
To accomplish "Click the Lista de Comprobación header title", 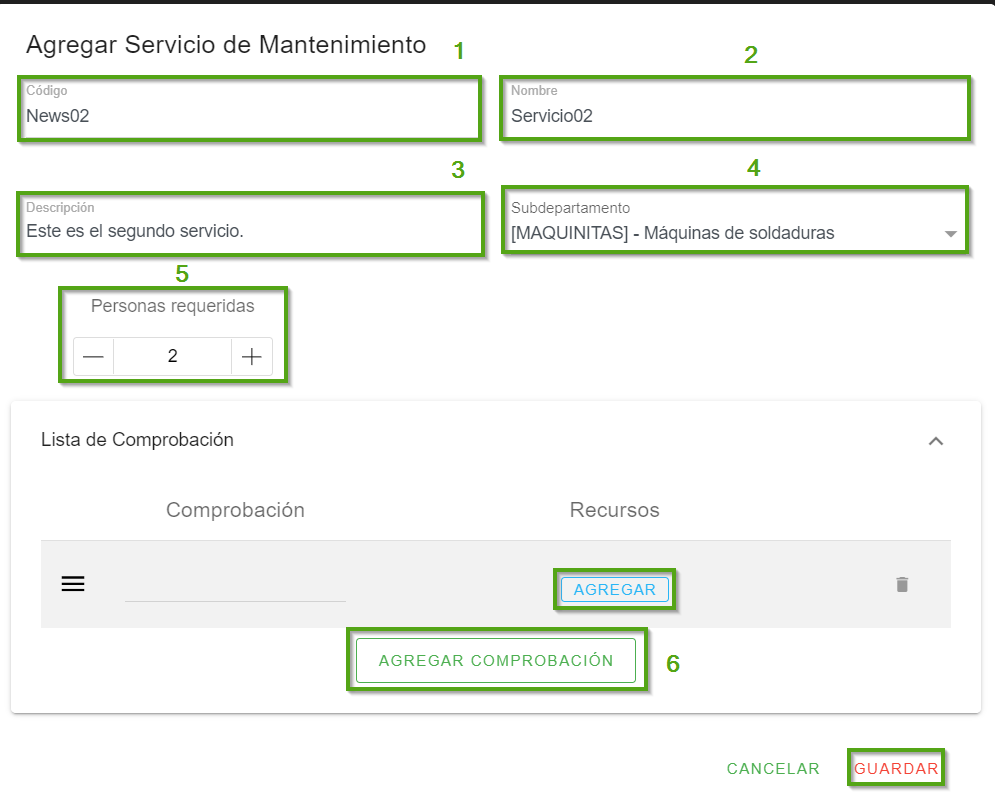I will [x=137, y=440].
